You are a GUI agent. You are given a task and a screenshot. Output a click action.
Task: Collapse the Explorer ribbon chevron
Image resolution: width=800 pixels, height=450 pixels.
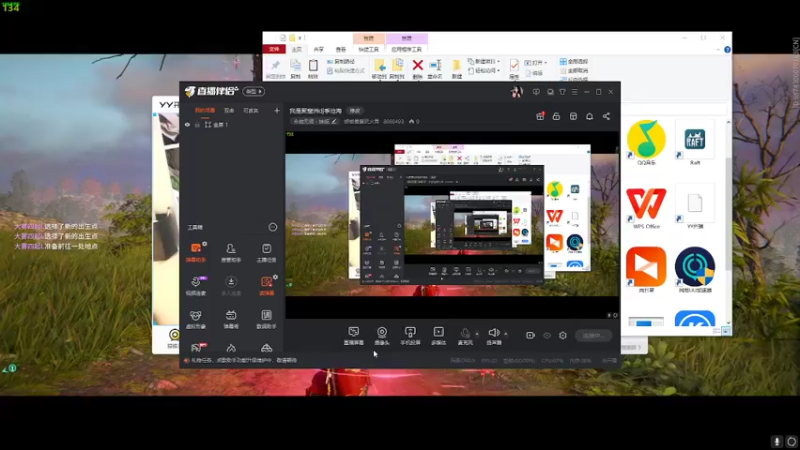[x=718, y=49]
